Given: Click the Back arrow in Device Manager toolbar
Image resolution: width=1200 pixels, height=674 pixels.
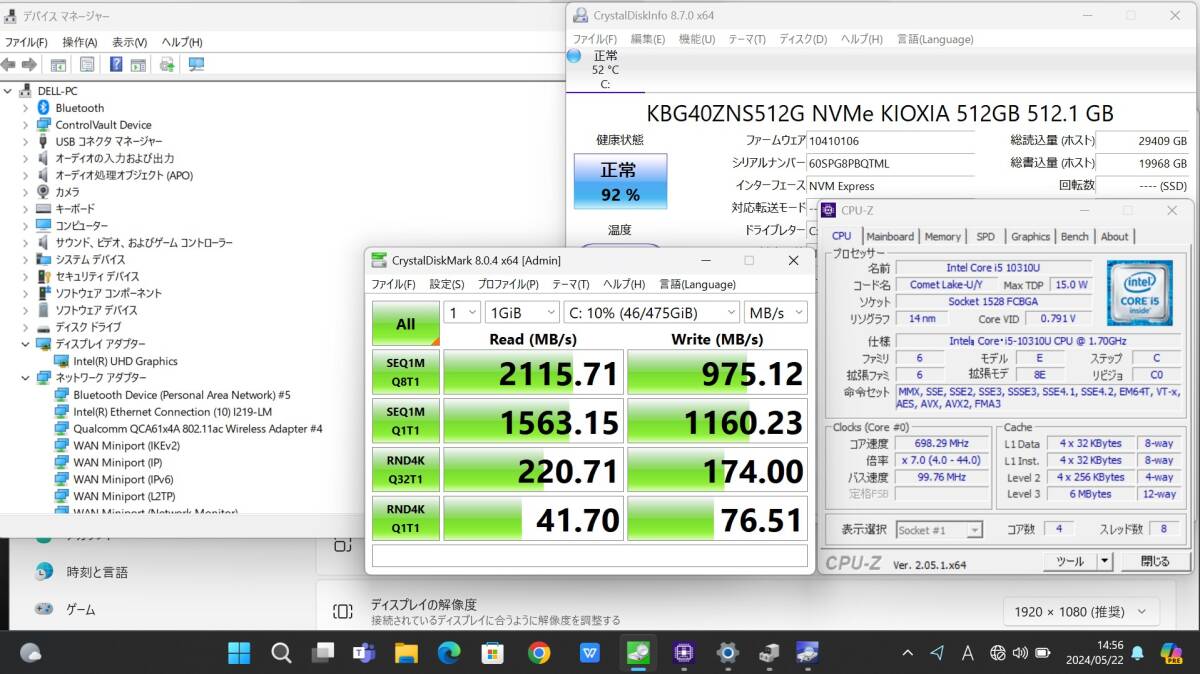Looking at the screenshot, I should [x=9, y=64].
